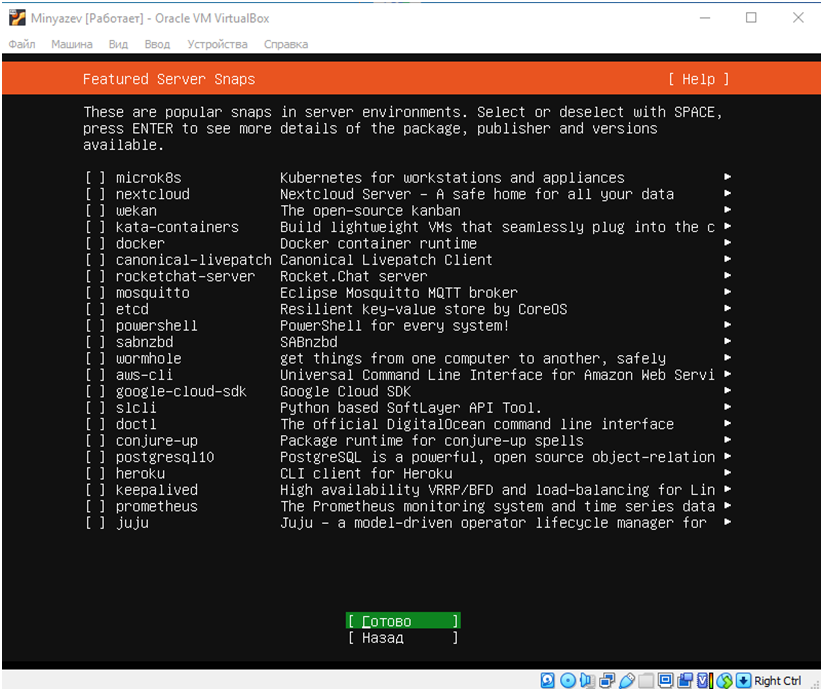Image resolution: width=823 pixels, height=691 pixels.
Task: Open the keepalived row details arrow
Action: point(727,489)
